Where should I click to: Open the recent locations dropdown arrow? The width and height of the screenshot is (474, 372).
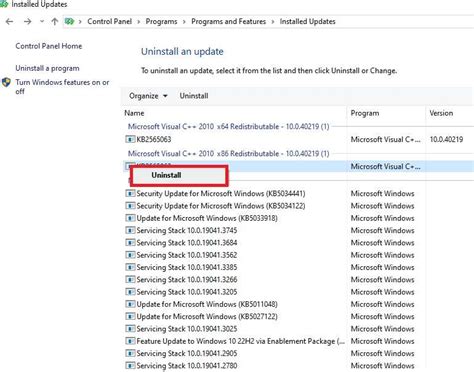click(42, 22)
